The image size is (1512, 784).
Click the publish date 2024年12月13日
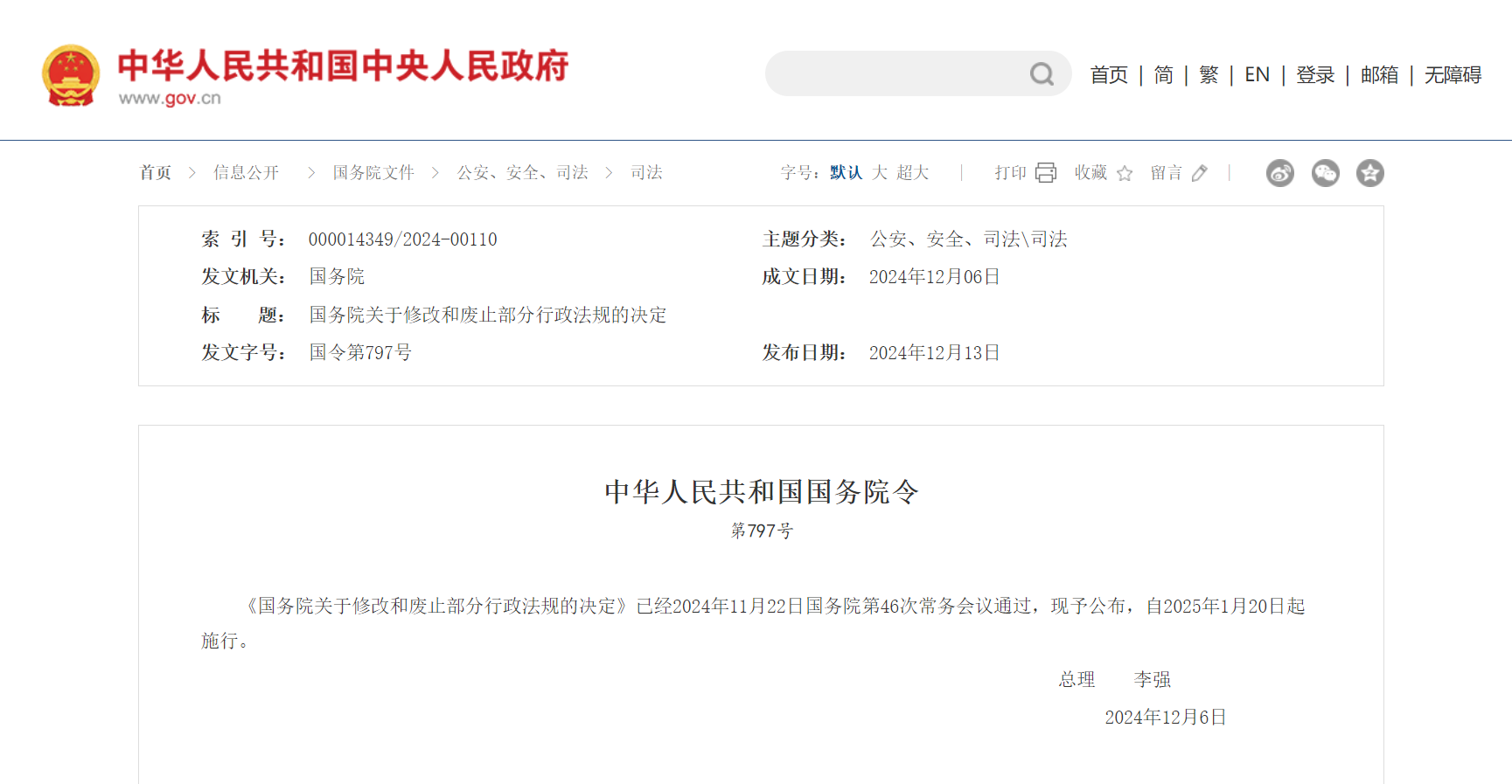[934, 353]
